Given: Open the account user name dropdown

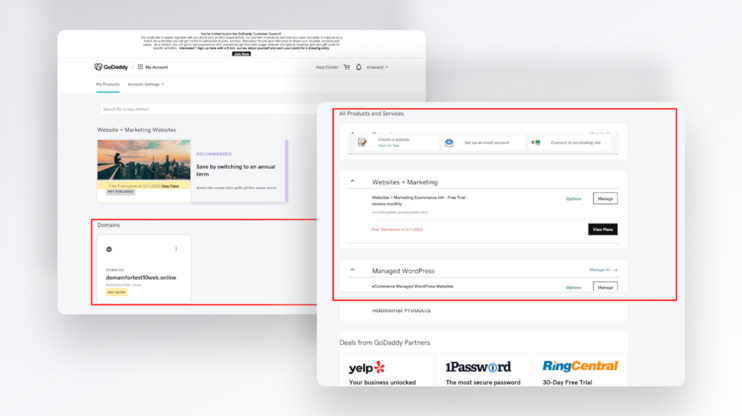Looking at the screenshot, I should pos(377,67).
